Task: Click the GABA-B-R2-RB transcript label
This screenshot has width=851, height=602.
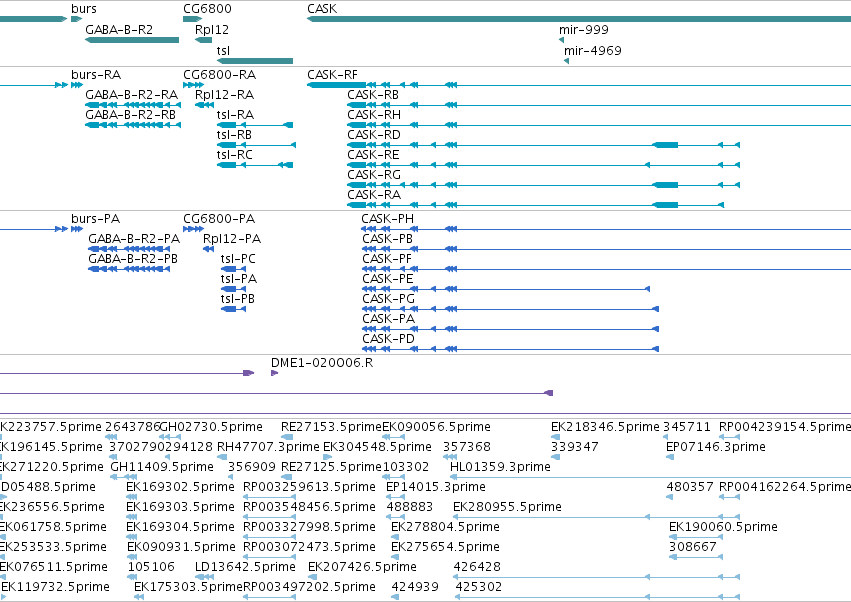Action: tap(131, 115)
